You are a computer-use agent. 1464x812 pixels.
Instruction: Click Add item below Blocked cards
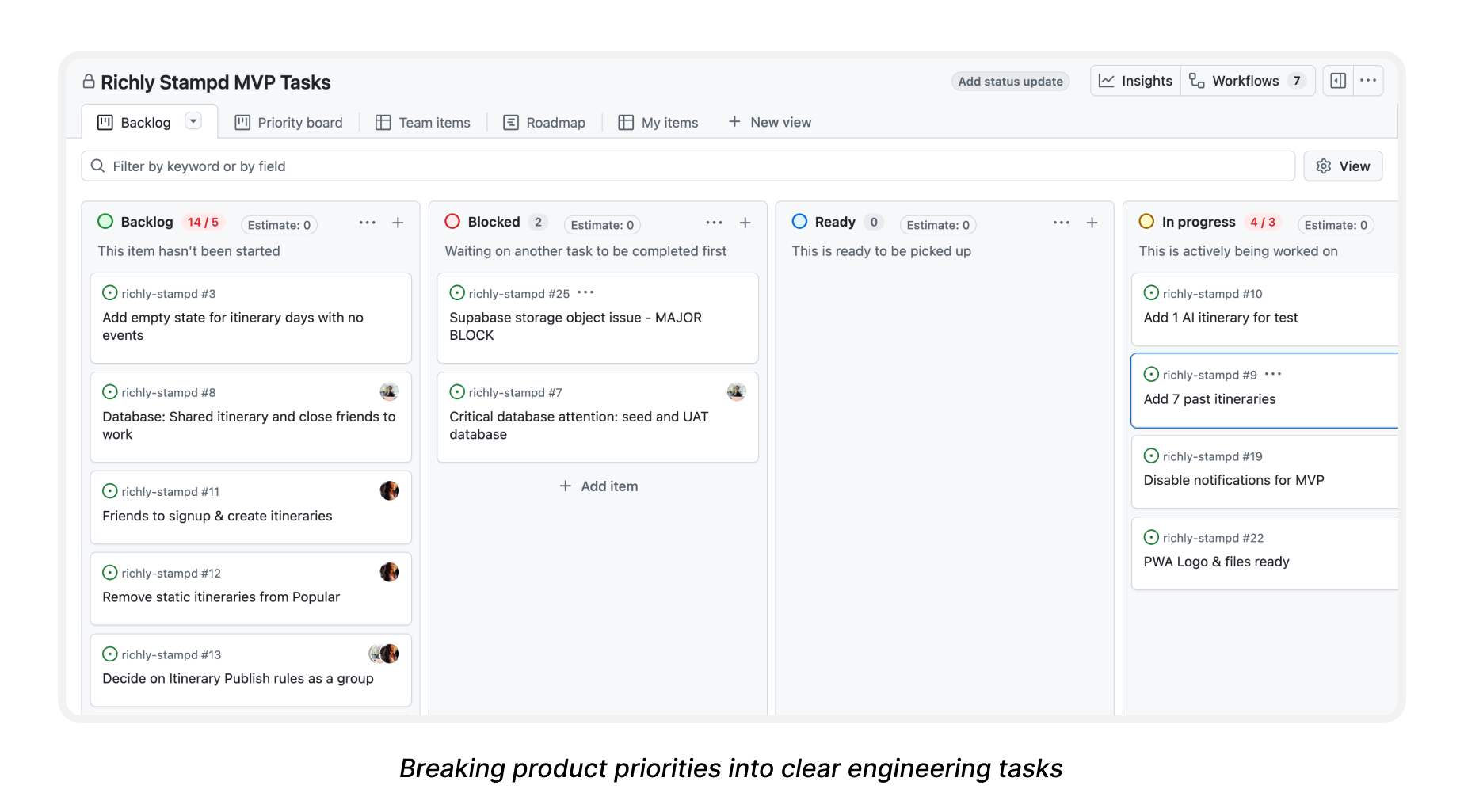coord(598,486)
